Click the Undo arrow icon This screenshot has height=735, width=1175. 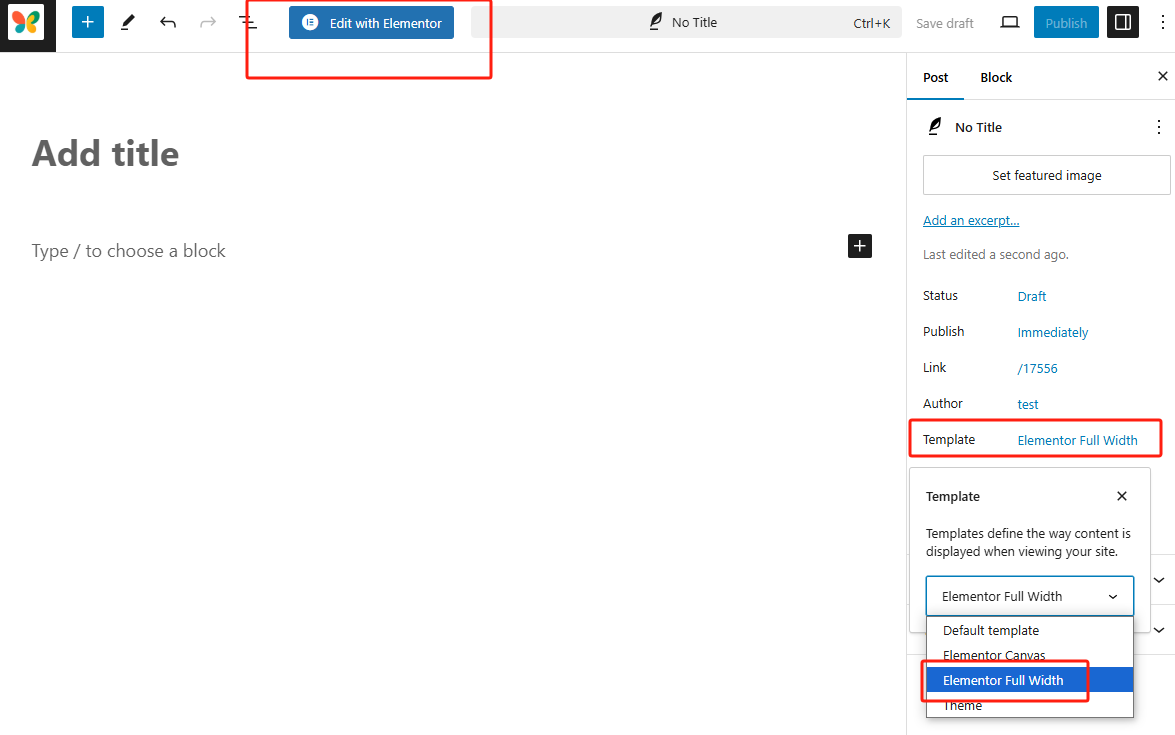click(168, 22)
